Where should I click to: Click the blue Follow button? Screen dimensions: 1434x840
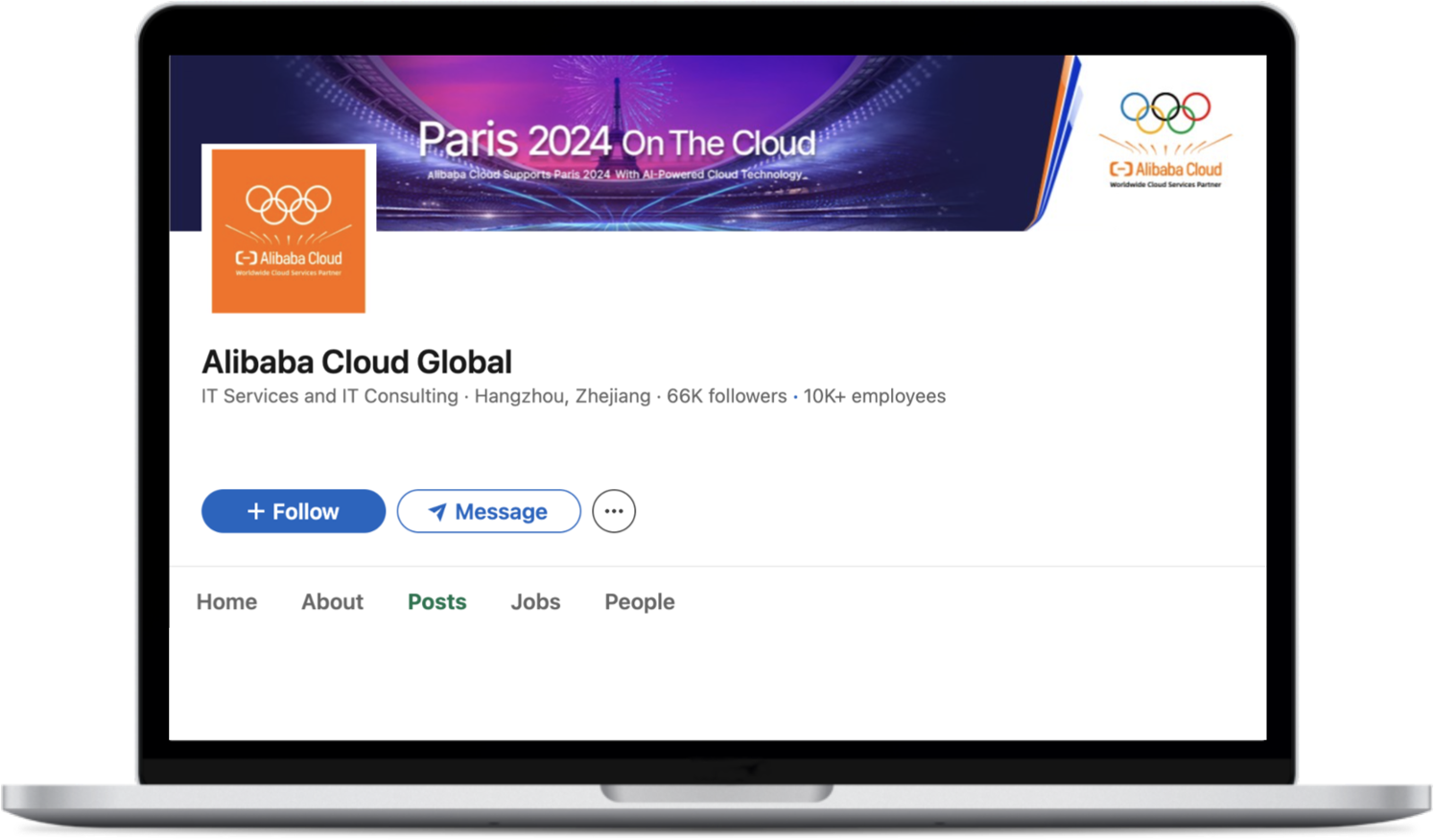tap(294, 511)
